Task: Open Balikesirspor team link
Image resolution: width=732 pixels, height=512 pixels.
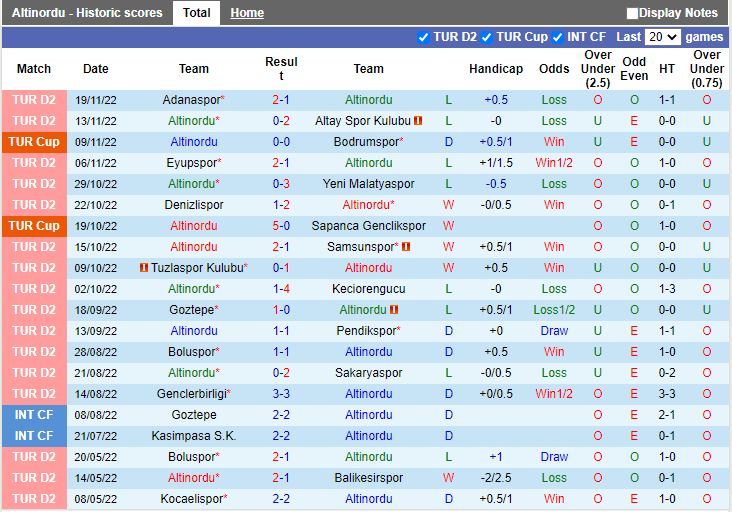Action: (x=368, y=478)
